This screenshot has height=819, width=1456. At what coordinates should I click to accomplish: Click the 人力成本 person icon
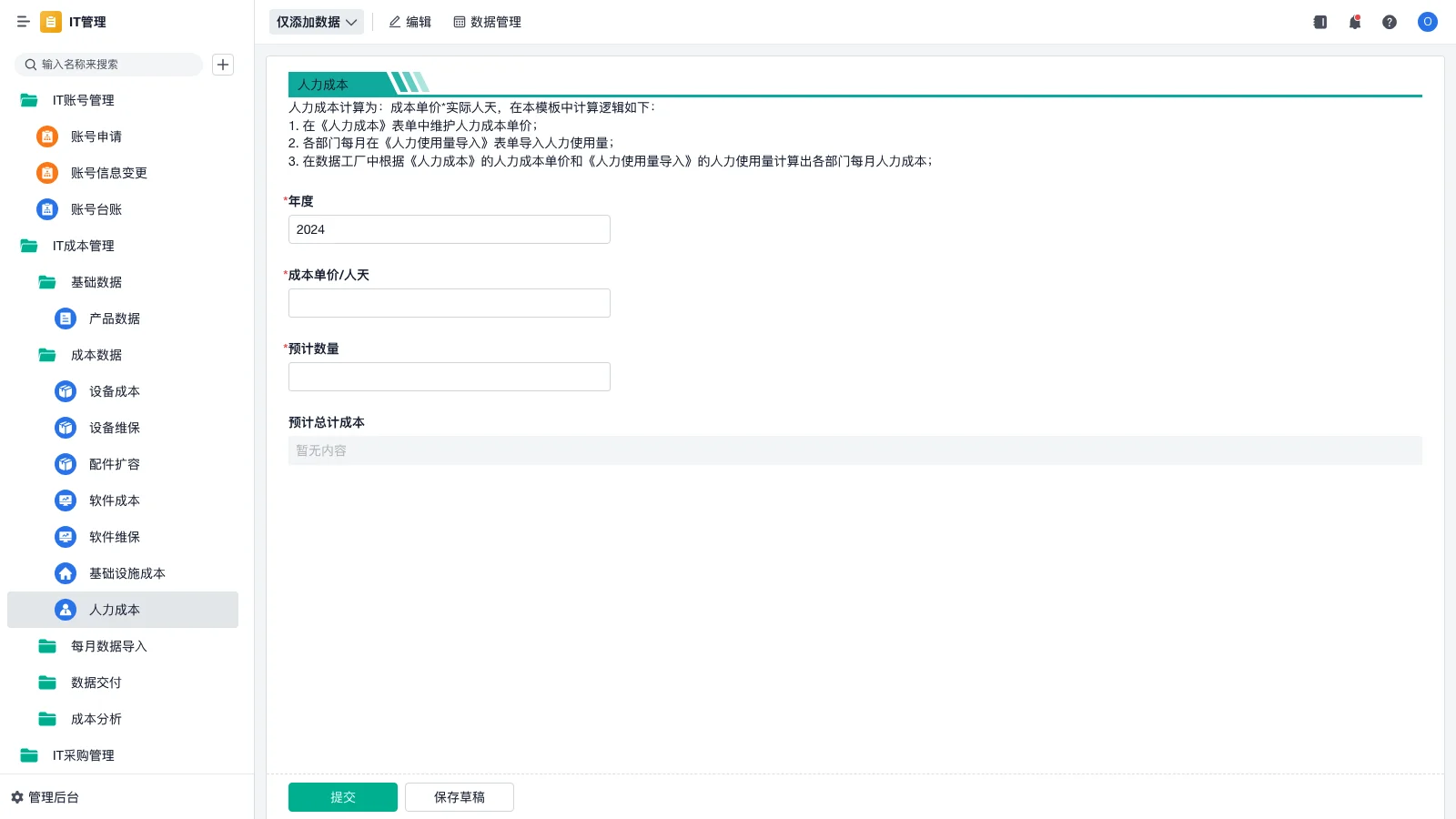coord(65,610)
